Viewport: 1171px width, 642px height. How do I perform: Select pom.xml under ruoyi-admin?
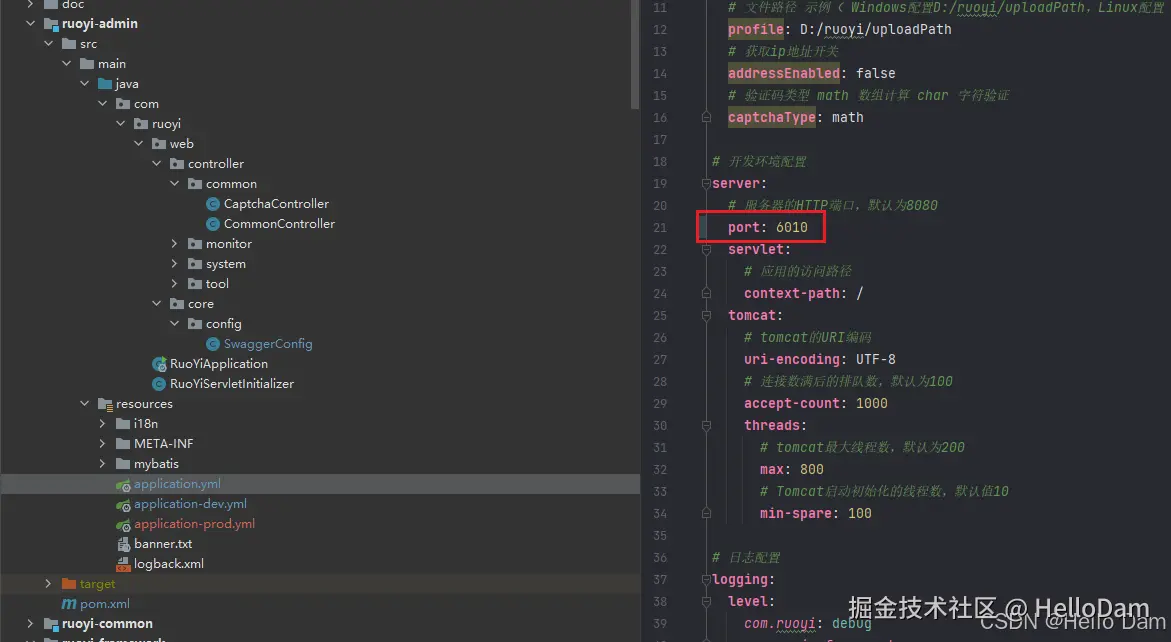[105, 604]
